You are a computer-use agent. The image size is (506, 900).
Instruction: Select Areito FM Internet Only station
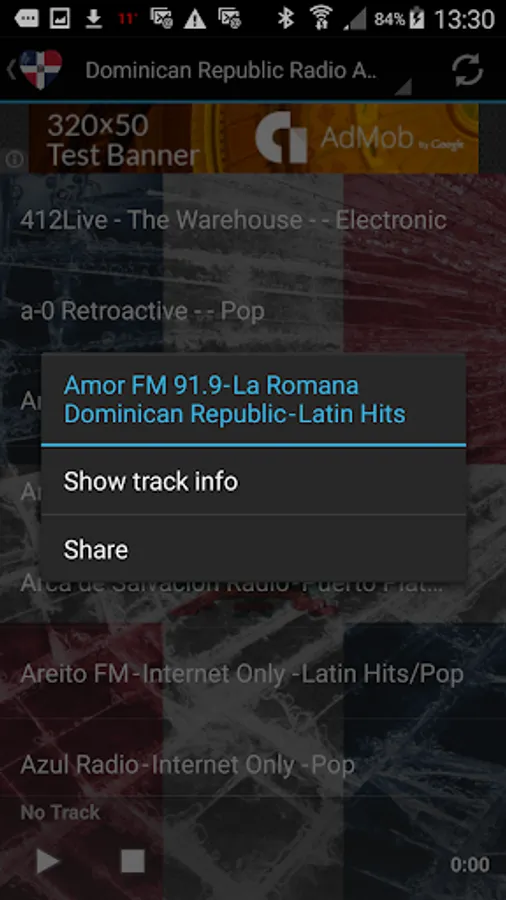[x=253, y=674]
